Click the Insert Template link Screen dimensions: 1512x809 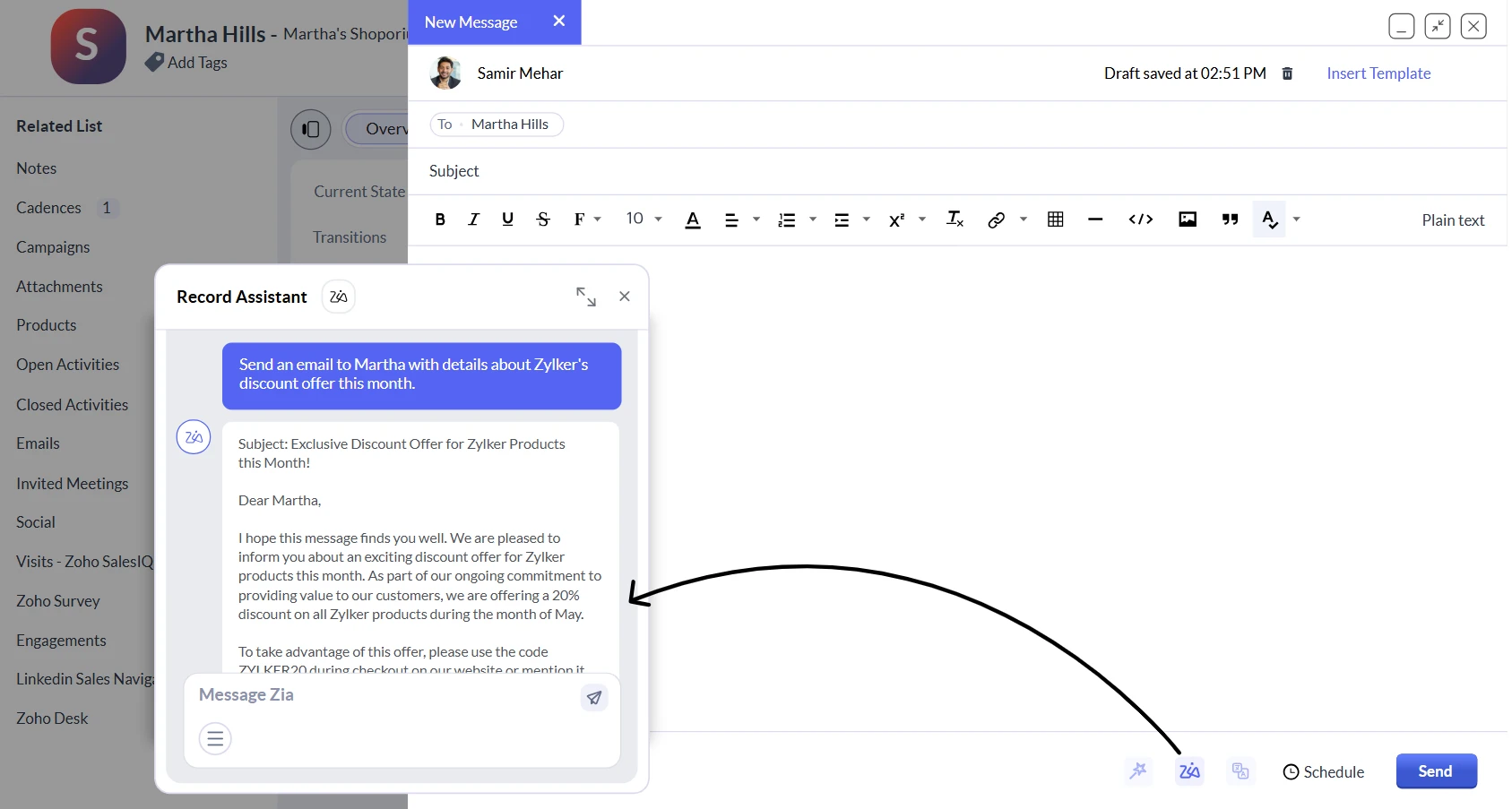coord(1378,73)
